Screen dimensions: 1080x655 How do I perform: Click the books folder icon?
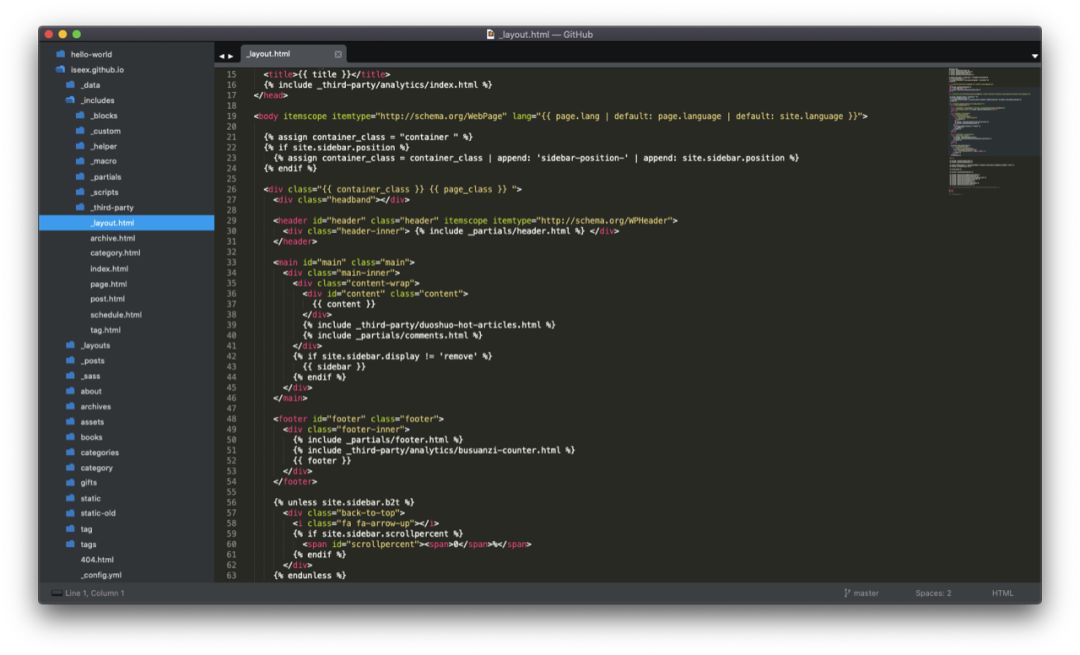click(70, 437)
